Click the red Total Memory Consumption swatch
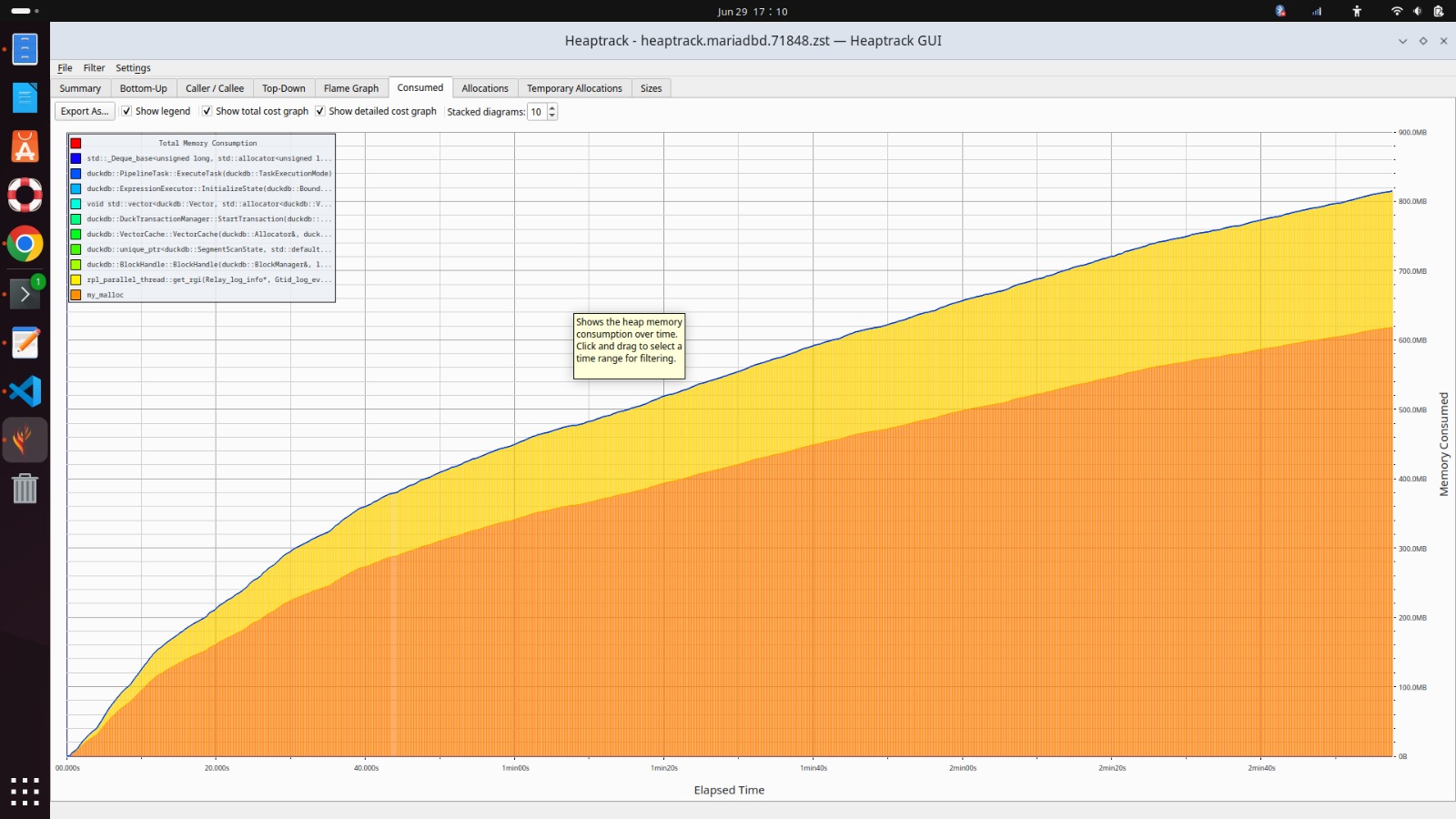Screen dimensions: 1456x819 (x=76, y=143)
